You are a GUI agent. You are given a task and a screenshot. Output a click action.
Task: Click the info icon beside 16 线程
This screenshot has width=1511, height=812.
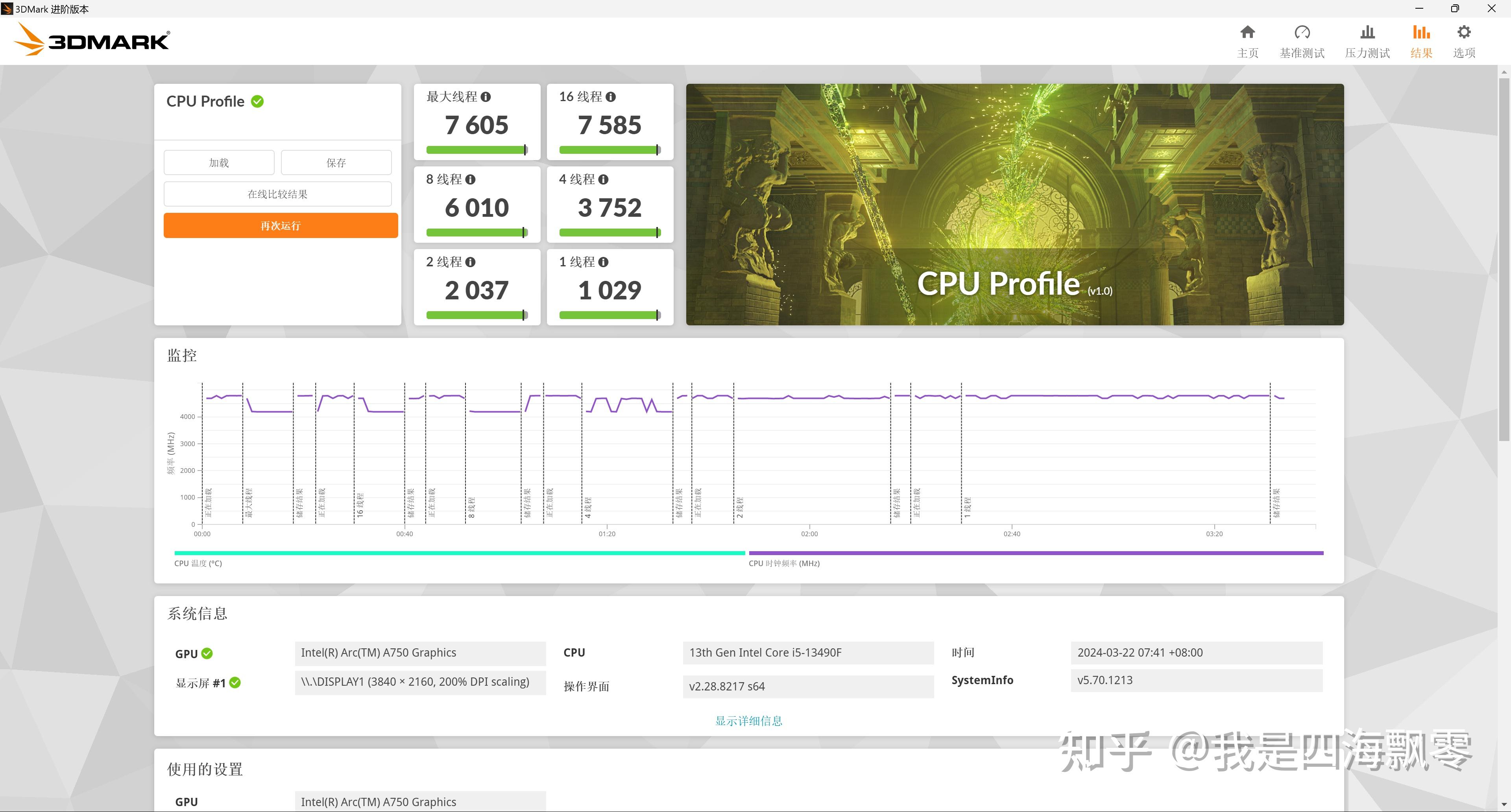pos(612,97)
